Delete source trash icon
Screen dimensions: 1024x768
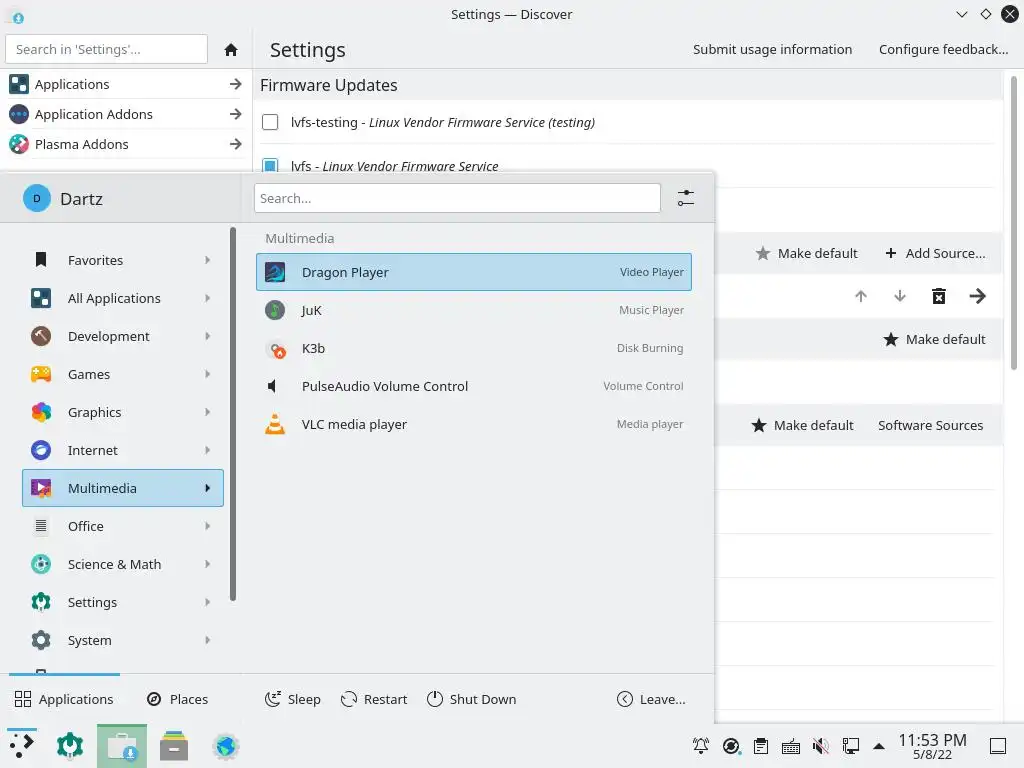938,296
